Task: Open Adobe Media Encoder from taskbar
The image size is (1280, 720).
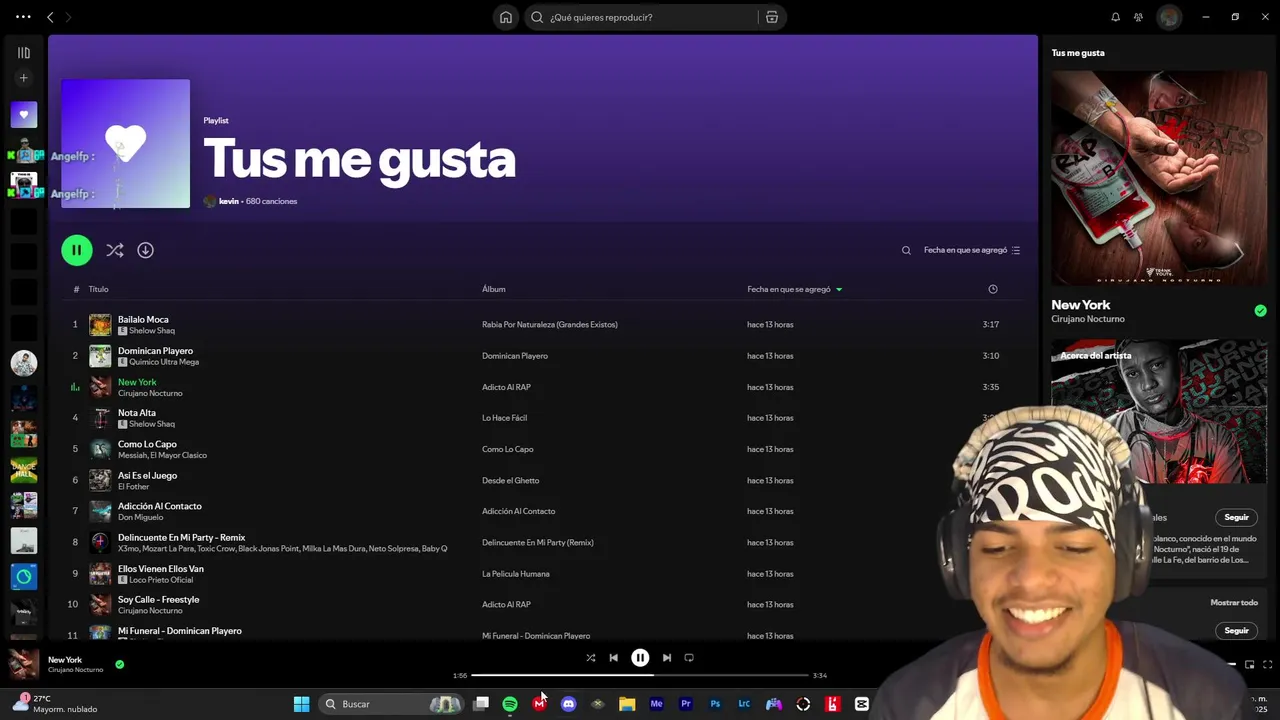Action: 656,704
